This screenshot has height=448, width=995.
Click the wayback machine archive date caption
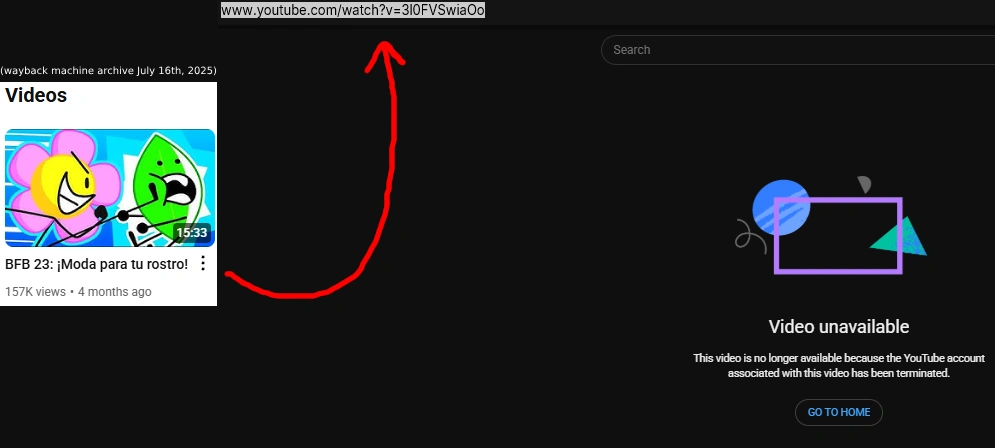pos(109,70)
